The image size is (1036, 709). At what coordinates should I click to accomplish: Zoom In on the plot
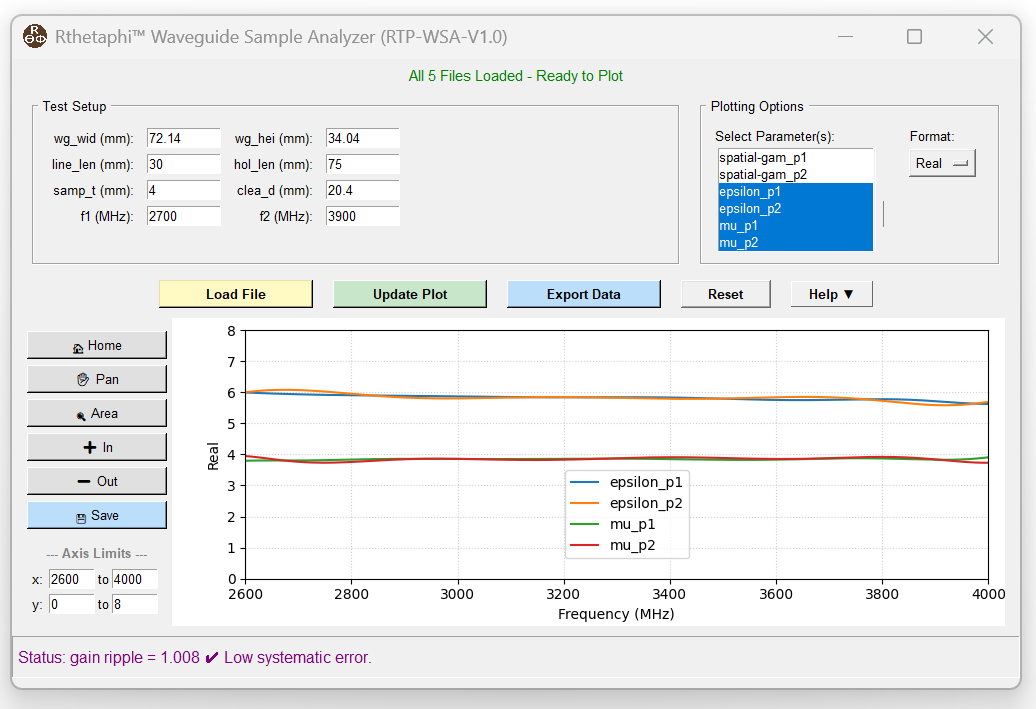pyautogui.click(x=97, y=447)
